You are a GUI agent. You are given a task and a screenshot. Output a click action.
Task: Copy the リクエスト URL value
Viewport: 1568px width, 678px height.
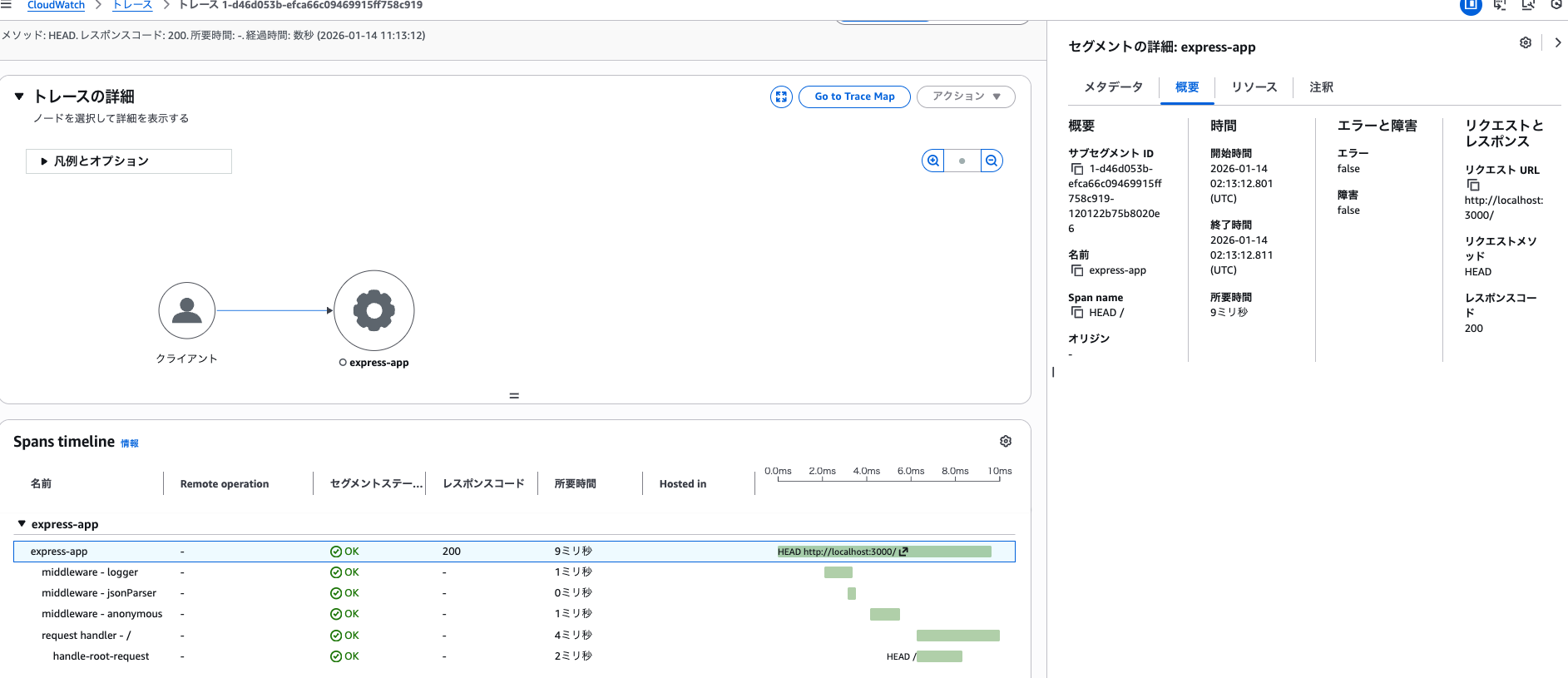point(1473,186)
